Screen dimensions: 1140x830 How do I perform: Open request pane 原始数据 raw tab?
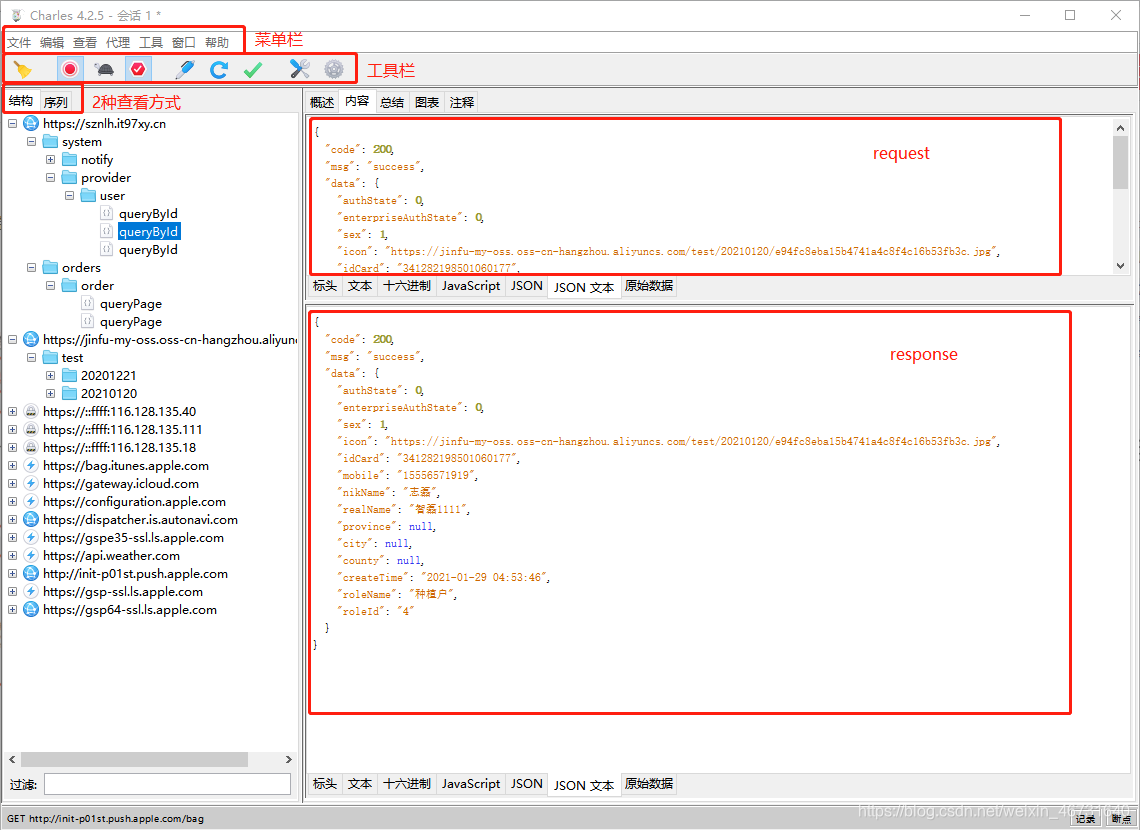pos(649,286)
